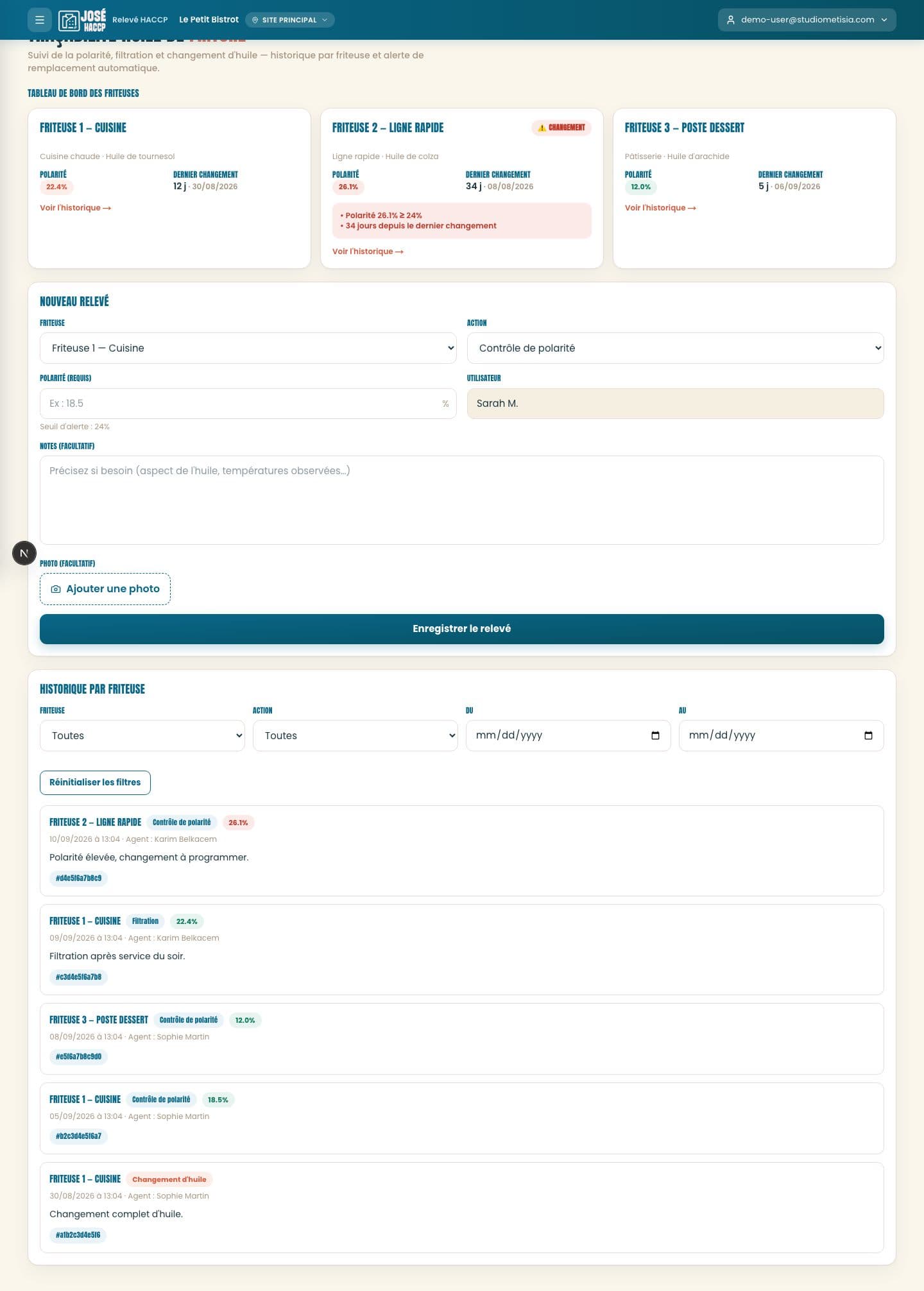
Task: Click the user account icon
Action: click(x=730, y=20)
